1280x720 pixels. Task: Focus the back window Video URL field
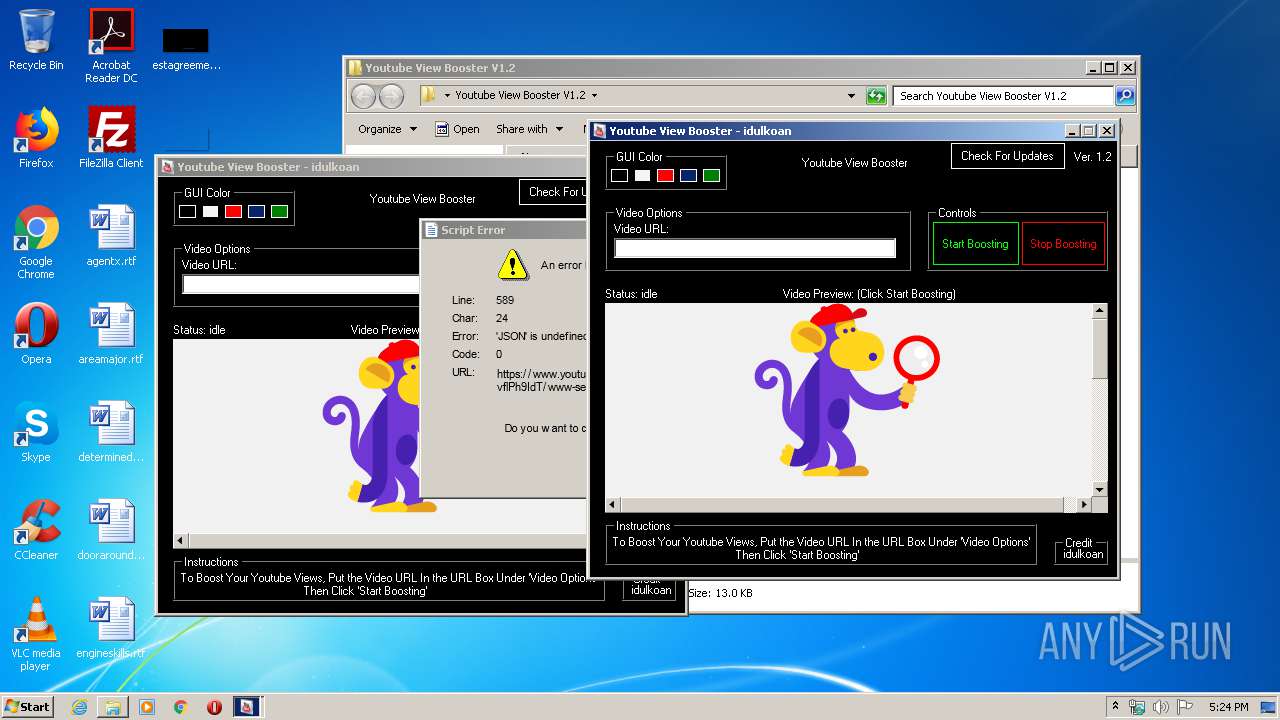pos(301,284)
